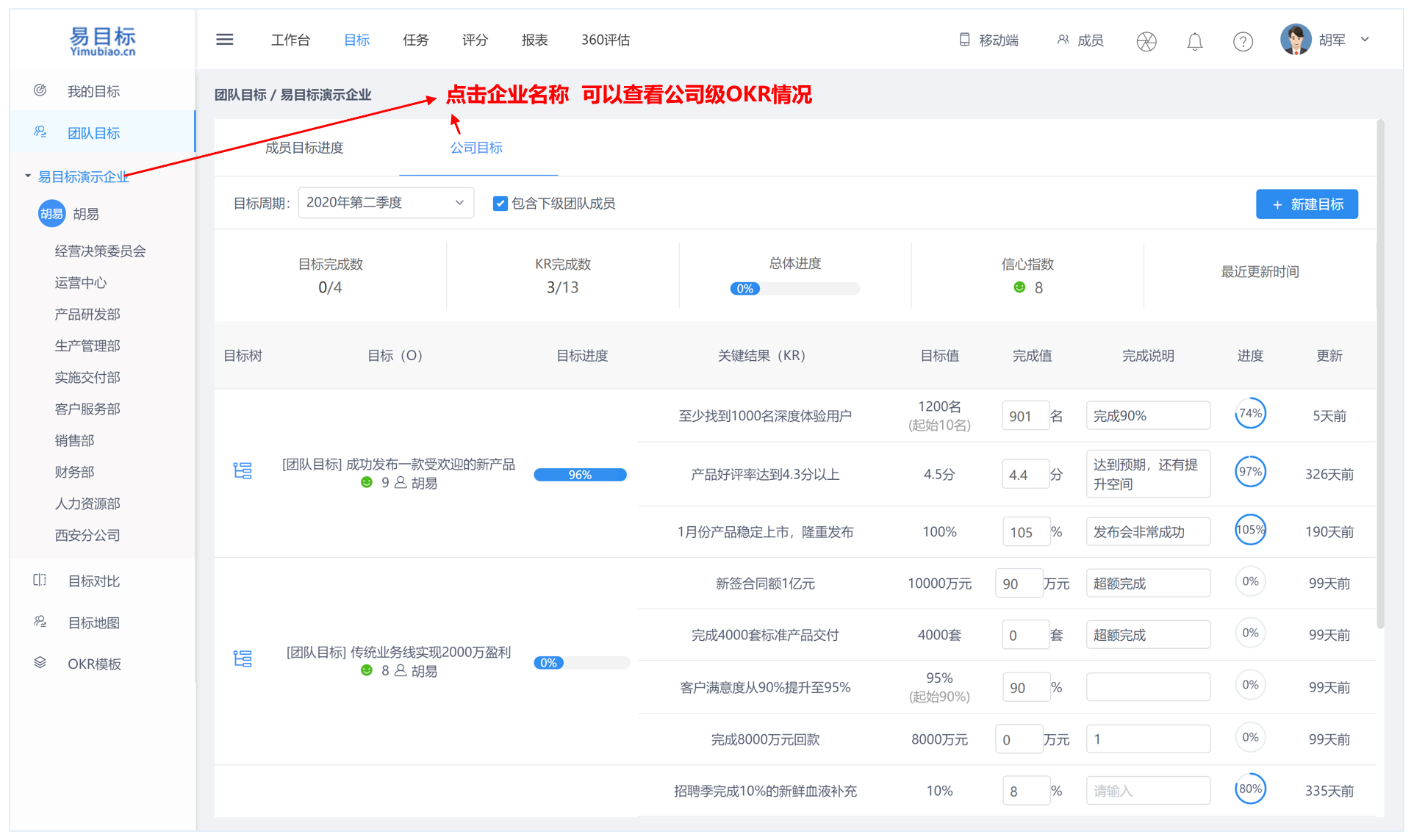Click the 74% progress circle
The image size is (1414, 840).
(x=1250, y=414)
